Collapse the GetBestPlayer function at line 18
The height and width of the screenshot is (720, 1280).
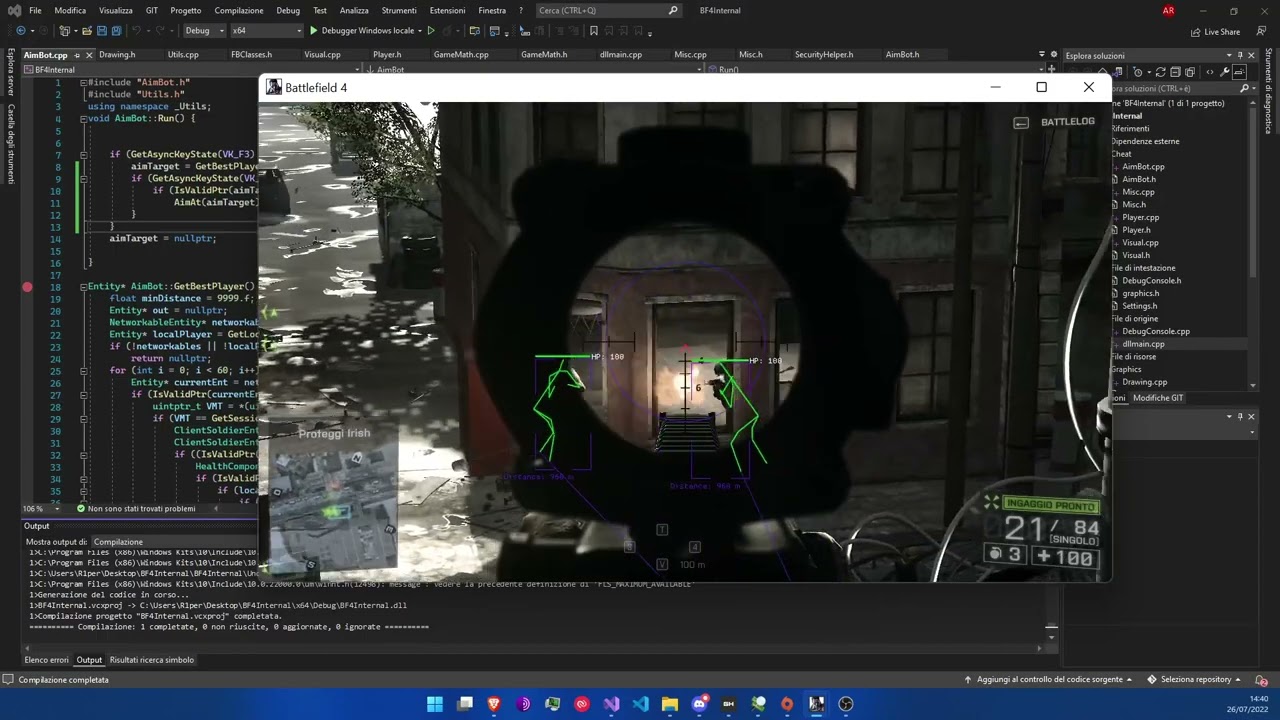tap(83, 287)
